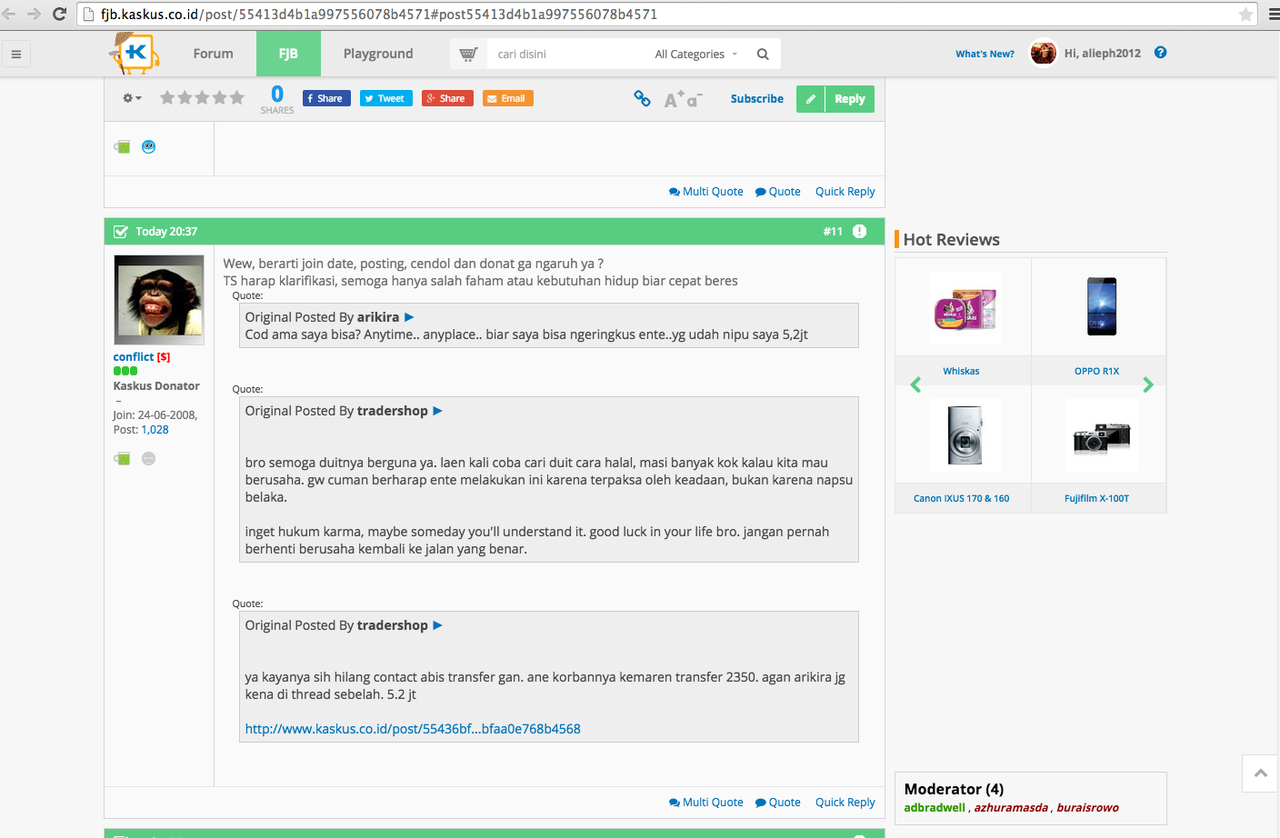Show previous Hot Reviews with left arrow
1280x838 pixels.
[x=915, y=385]
